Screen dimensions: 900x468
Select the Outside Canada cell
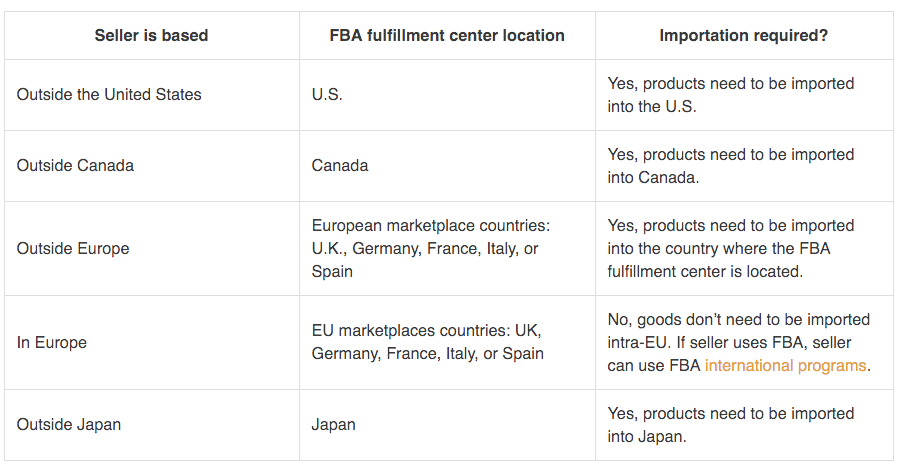click(x=75, y=166)
